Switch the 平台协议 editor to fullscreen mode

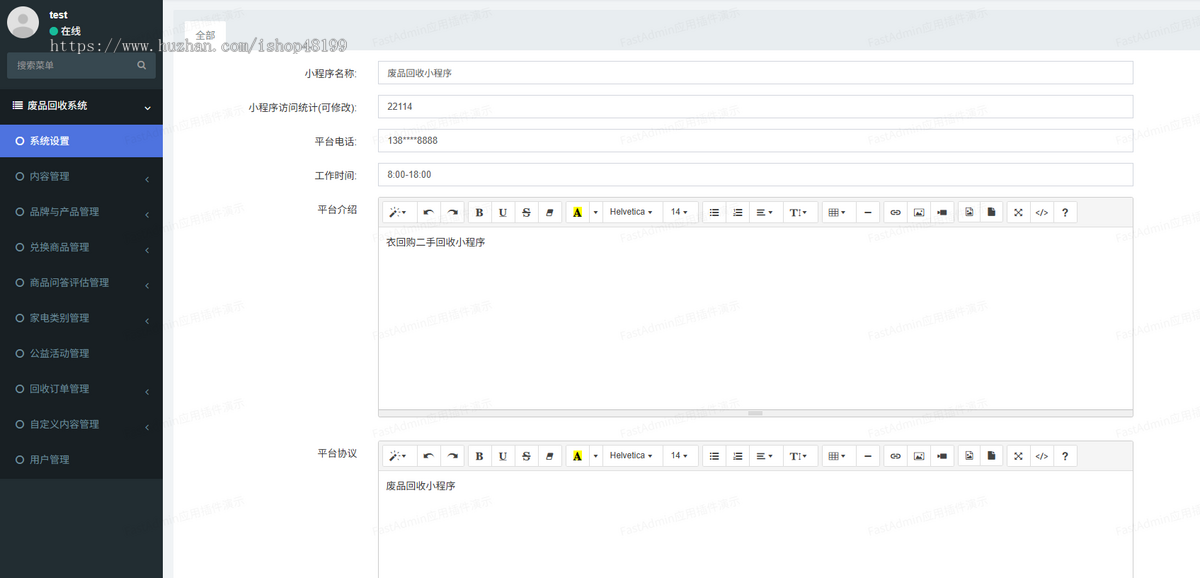pos(1017,455)
